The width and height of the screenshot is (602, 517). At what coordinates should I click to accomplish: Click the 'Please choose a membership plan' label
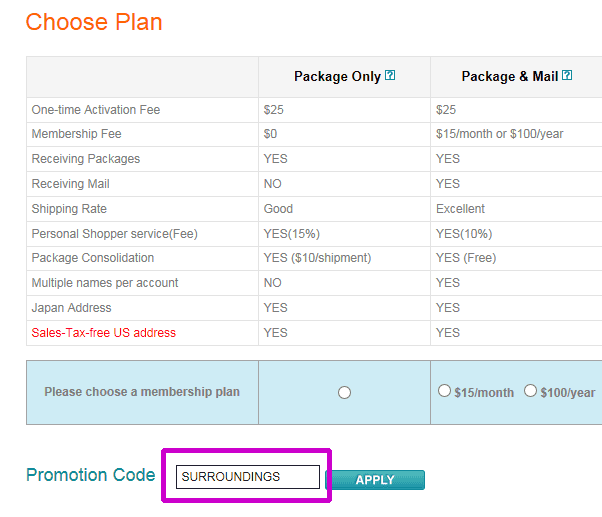pyautogui.click(x=142, y=392)
